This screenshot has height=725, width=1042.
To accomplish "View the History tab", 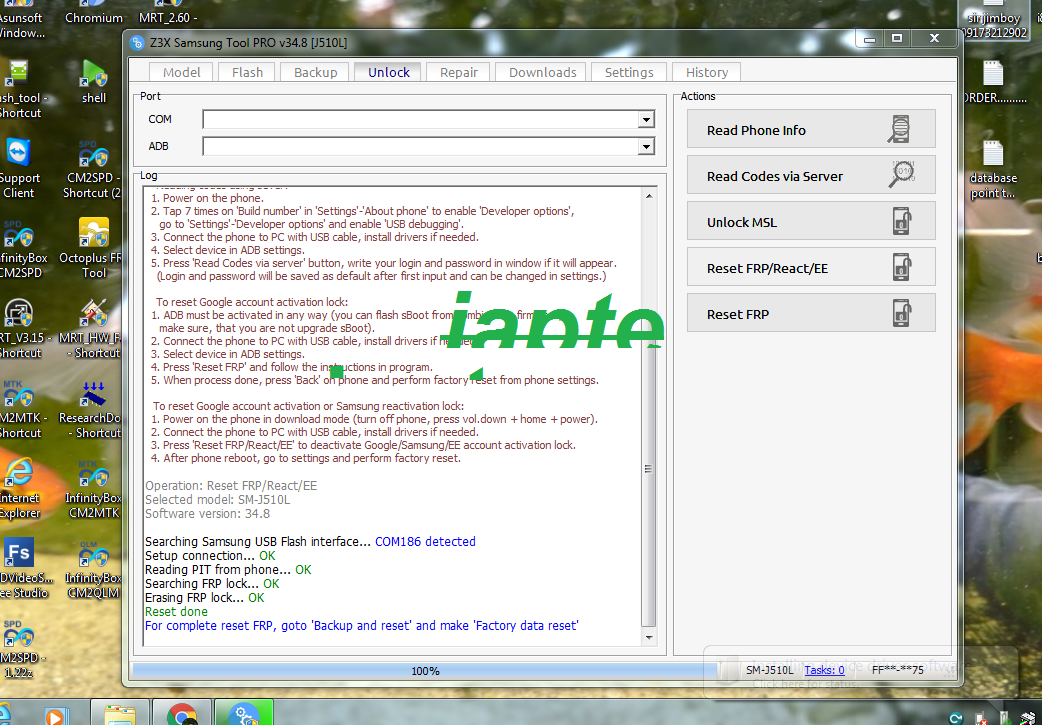I will [706, 72].
